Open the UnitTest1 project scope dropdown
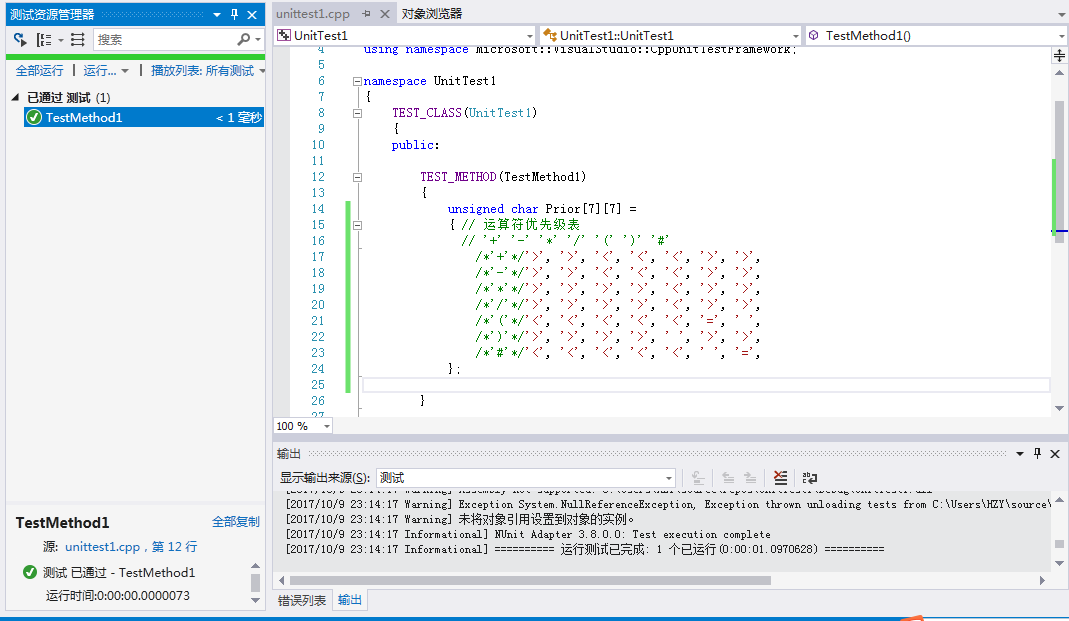1069x621 pixels. pos(530,35)
